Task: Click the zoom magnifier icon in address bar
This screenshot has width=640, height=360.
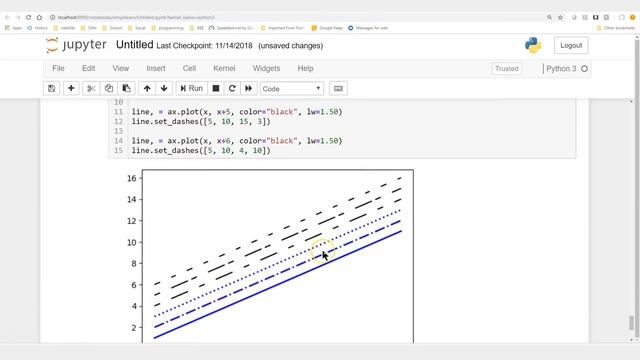Action: pyautogui.click(x=549, y=18)
